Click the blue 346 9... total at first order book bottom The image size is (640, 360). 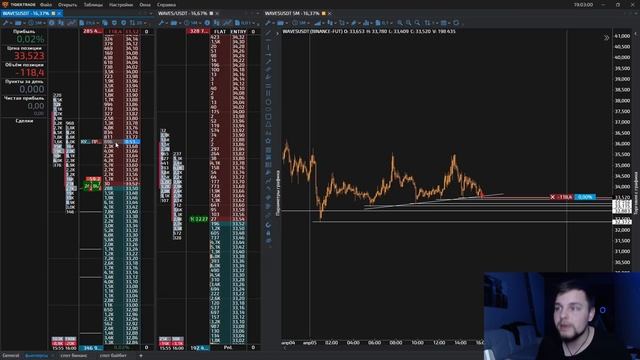tap(91, 348)
